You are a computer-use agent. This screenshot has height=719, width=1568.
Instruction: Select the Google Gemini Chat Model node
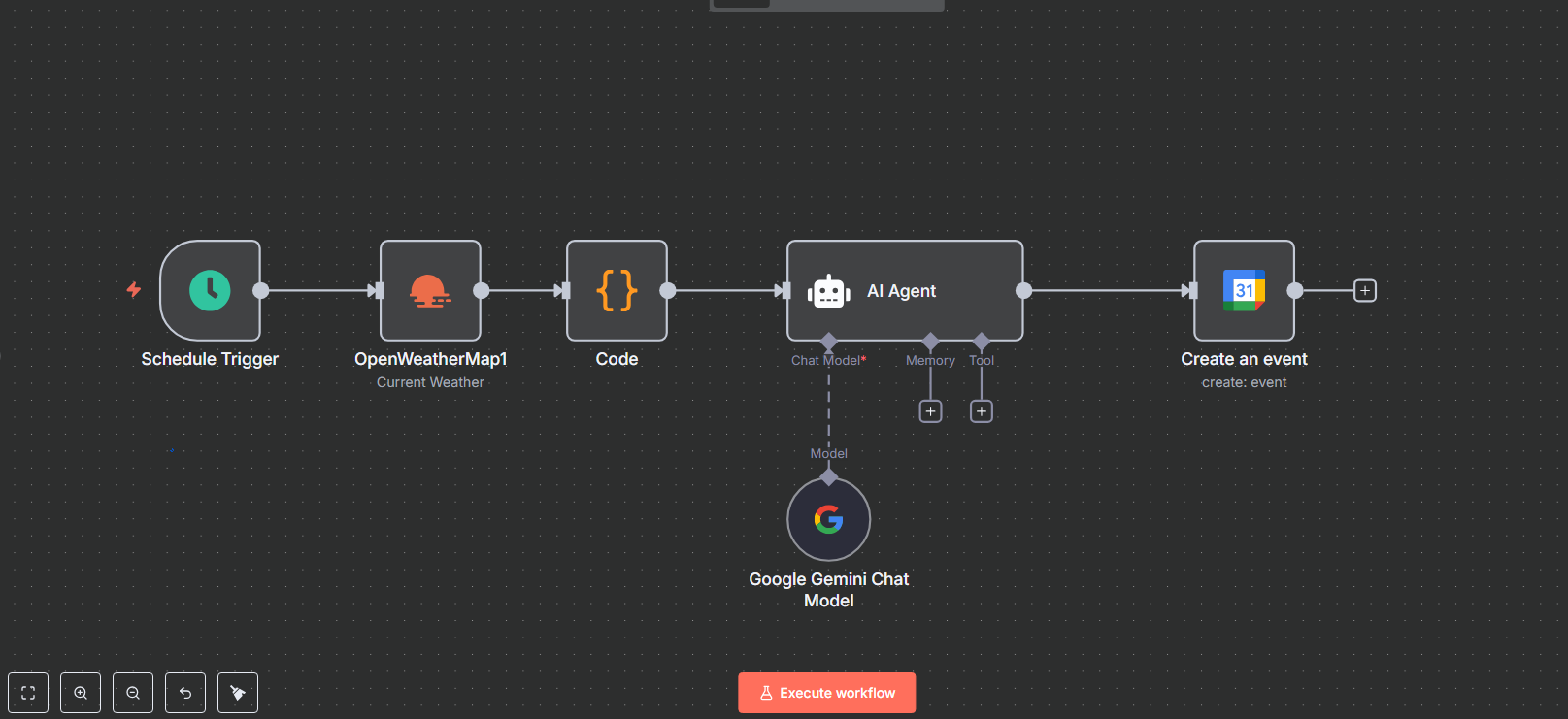coord(828,519)
